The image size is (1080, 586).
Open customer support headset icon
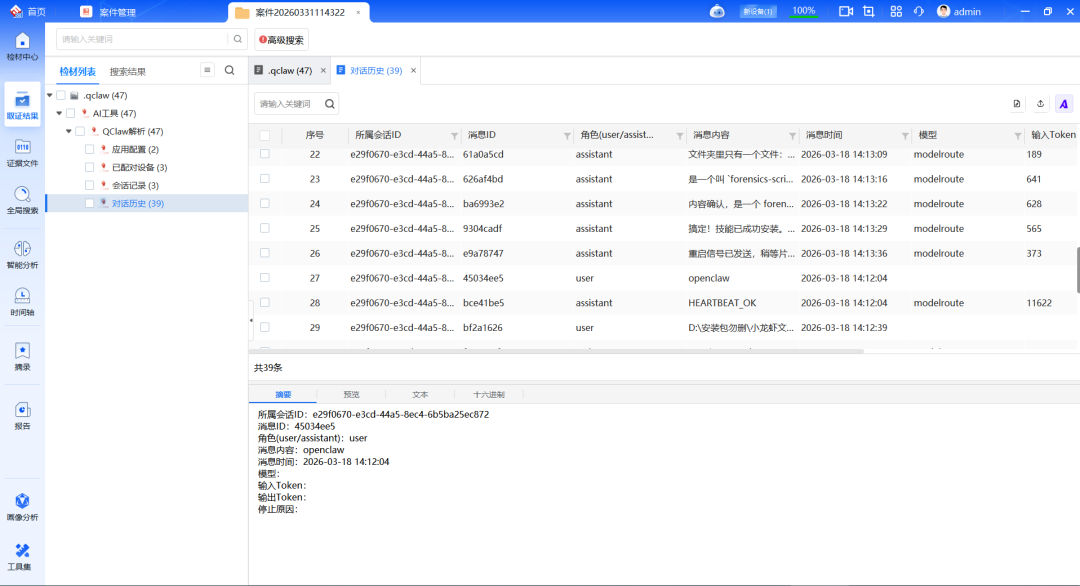[919, 12]
